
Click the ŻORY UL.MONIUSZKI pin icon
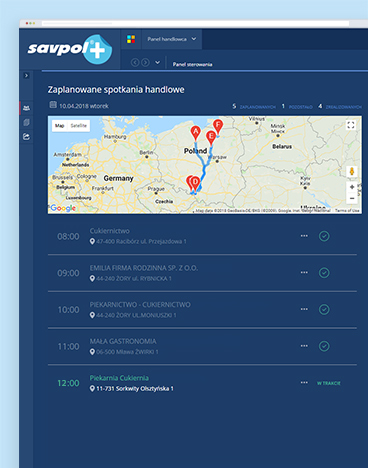tap(92, 315)
